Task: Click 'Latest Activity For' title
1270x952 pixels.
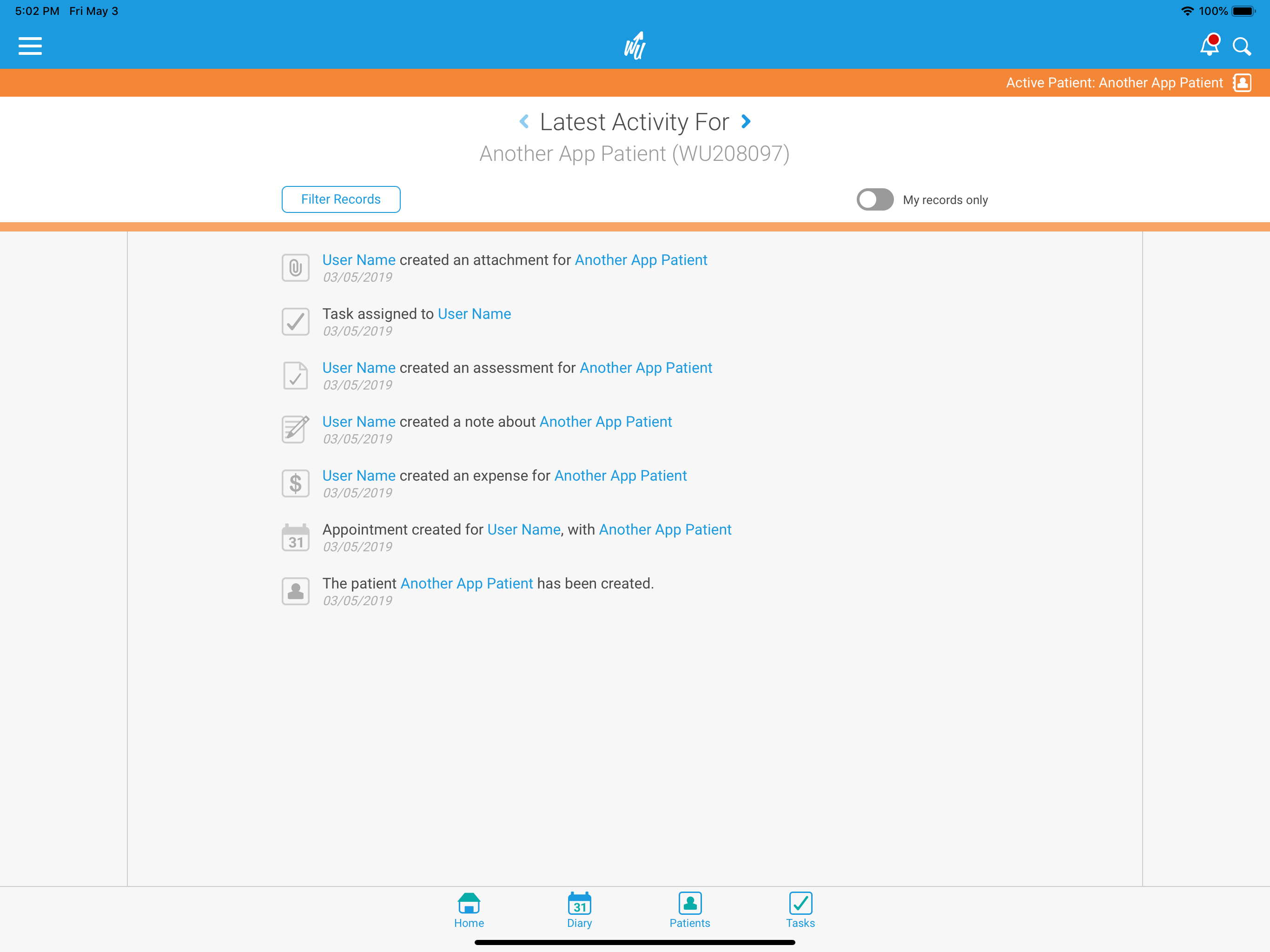Action: tap(635, 122)
